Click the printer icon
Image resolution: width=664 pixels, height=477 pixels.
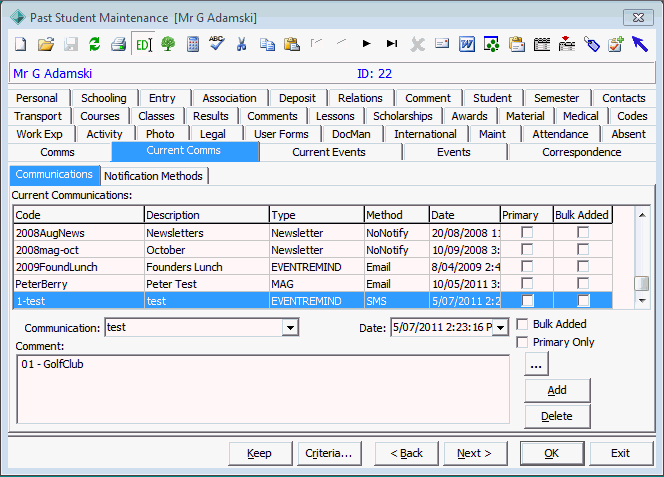coord(119,44)
